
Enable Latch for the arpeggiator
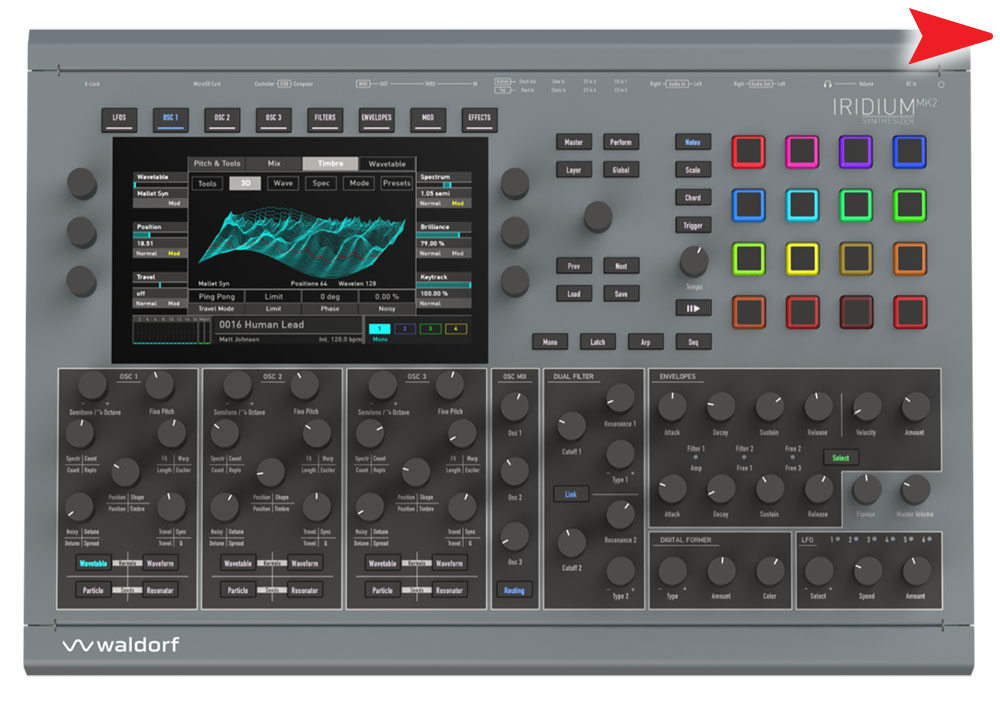[598, 341]
